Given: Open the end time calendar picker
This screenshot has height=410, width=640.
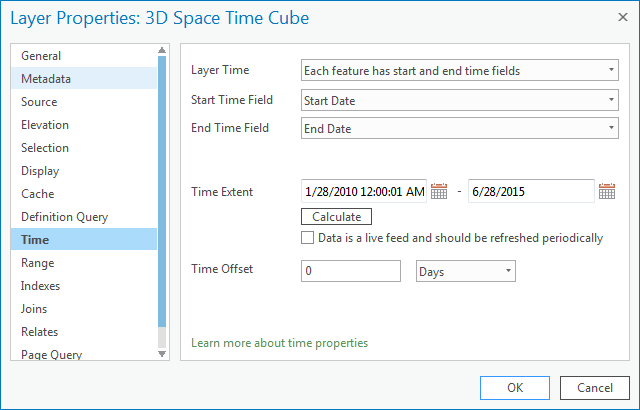Looking at the screenshot, I should pyautogui.click(x=607, y=192).
